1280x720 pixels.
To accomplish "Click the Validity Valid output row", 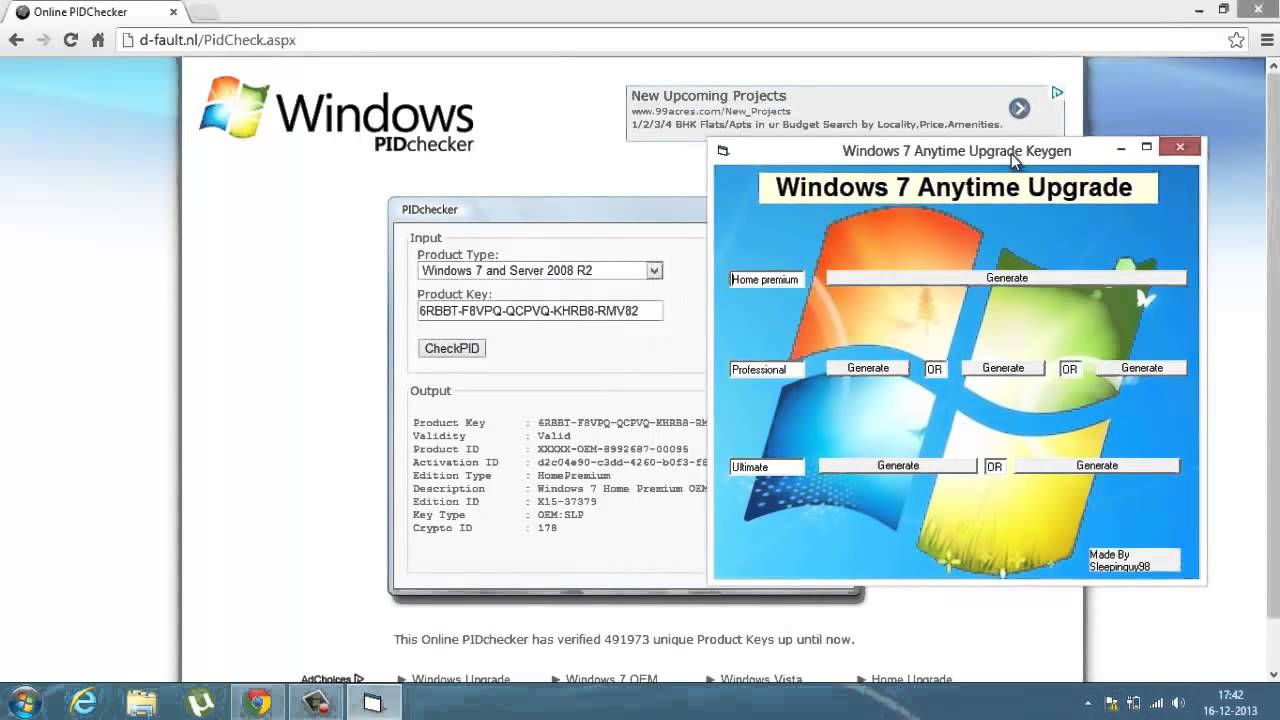I will (492, 436).
